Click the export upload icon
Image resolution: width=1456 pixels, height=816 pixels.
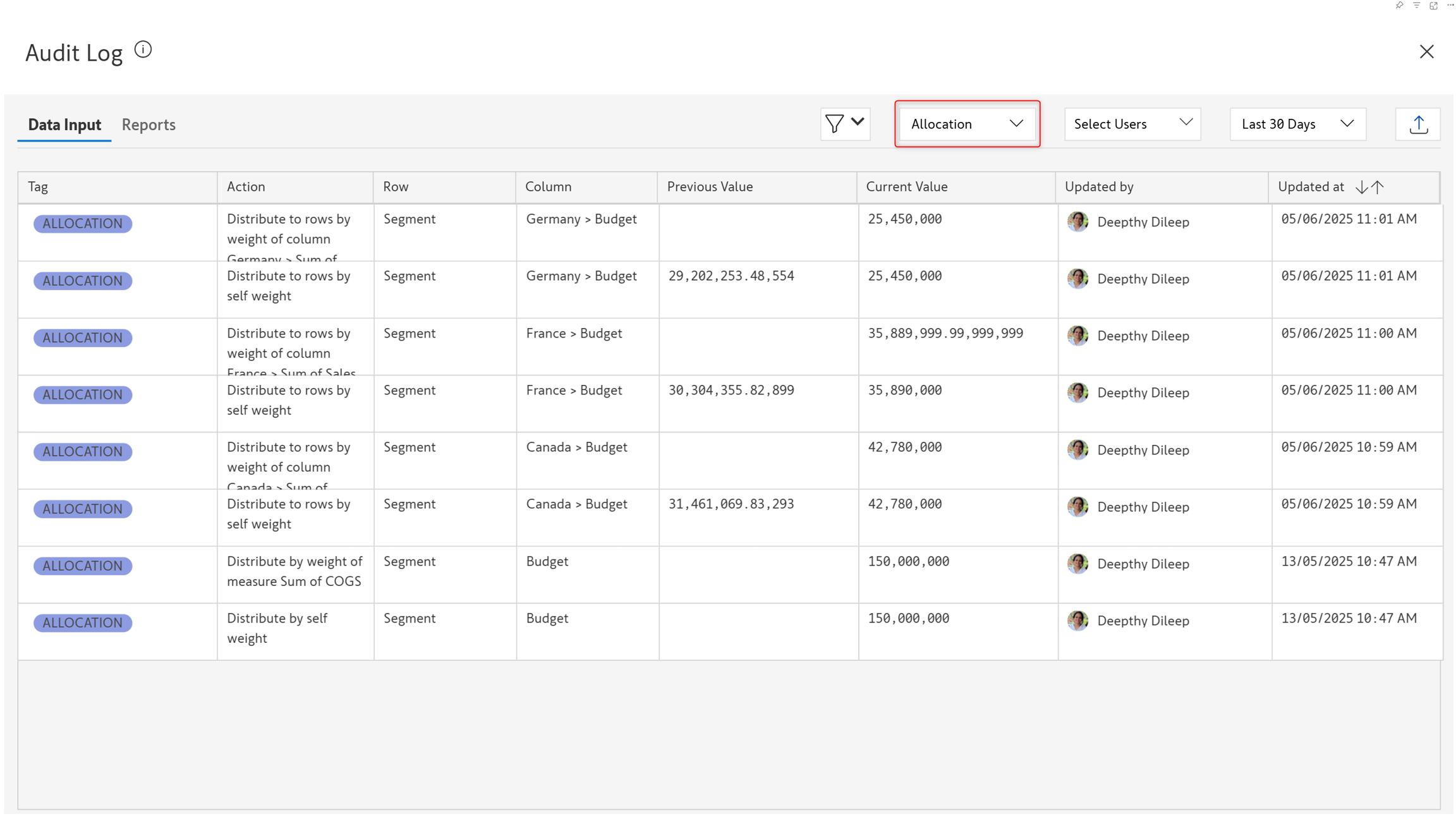[1418, 125]
